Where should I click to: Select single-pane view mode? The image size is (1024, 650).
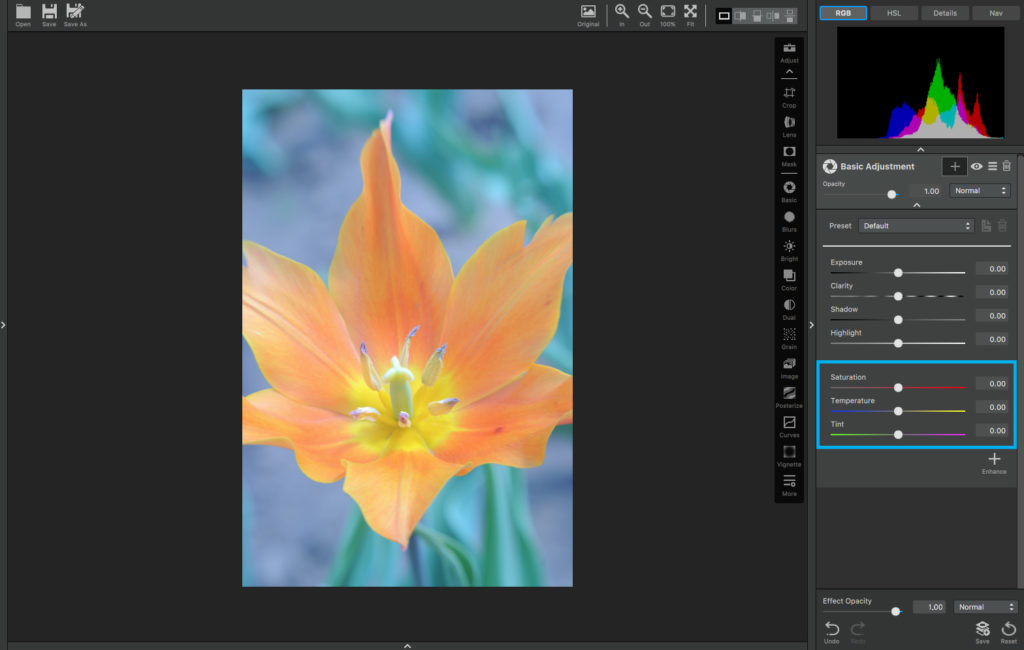pyautogui.click(x=724, y=16)
